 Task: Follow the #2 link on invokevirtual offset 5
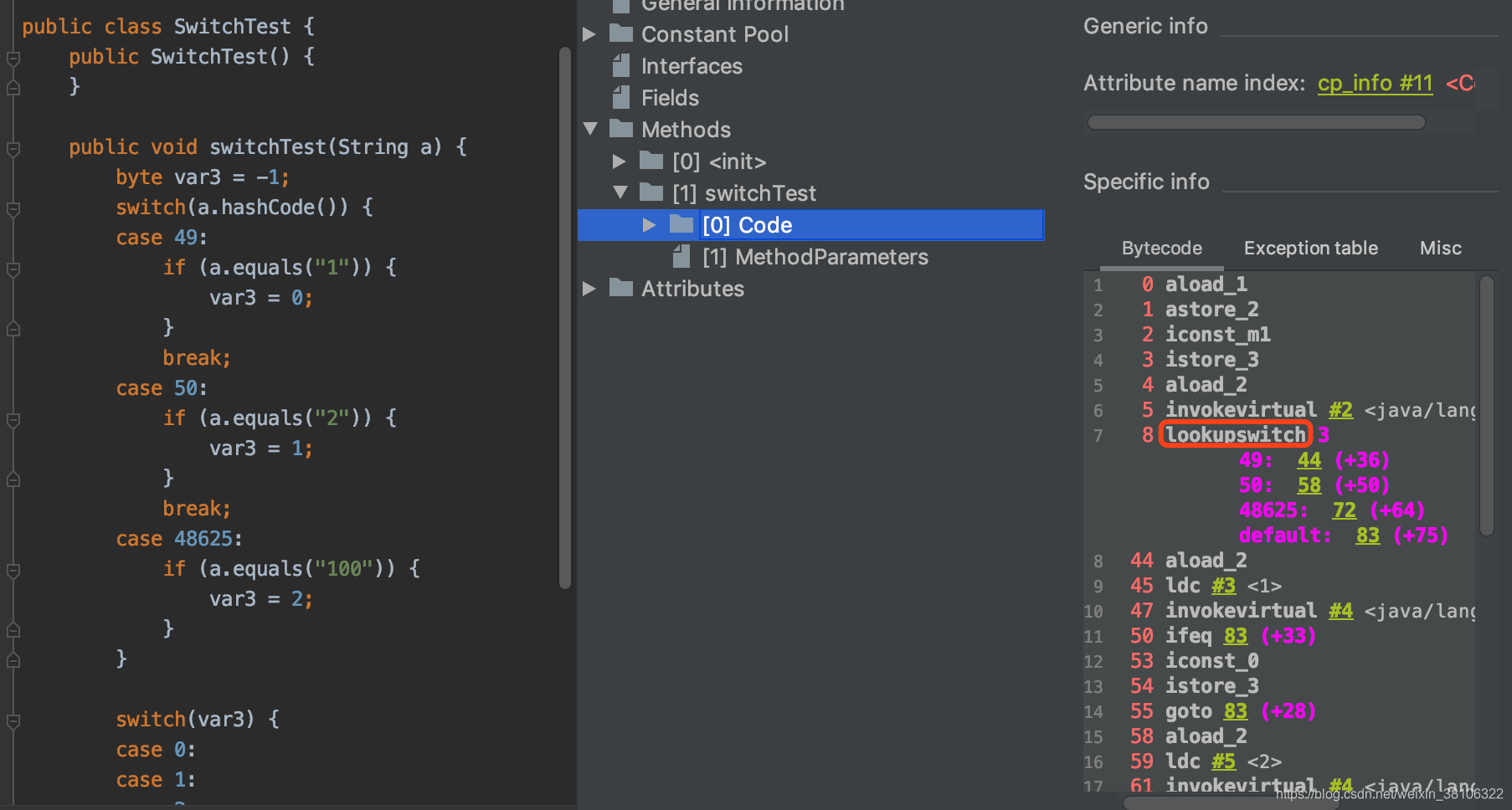pyautogui.click(x=1341, y=410)
